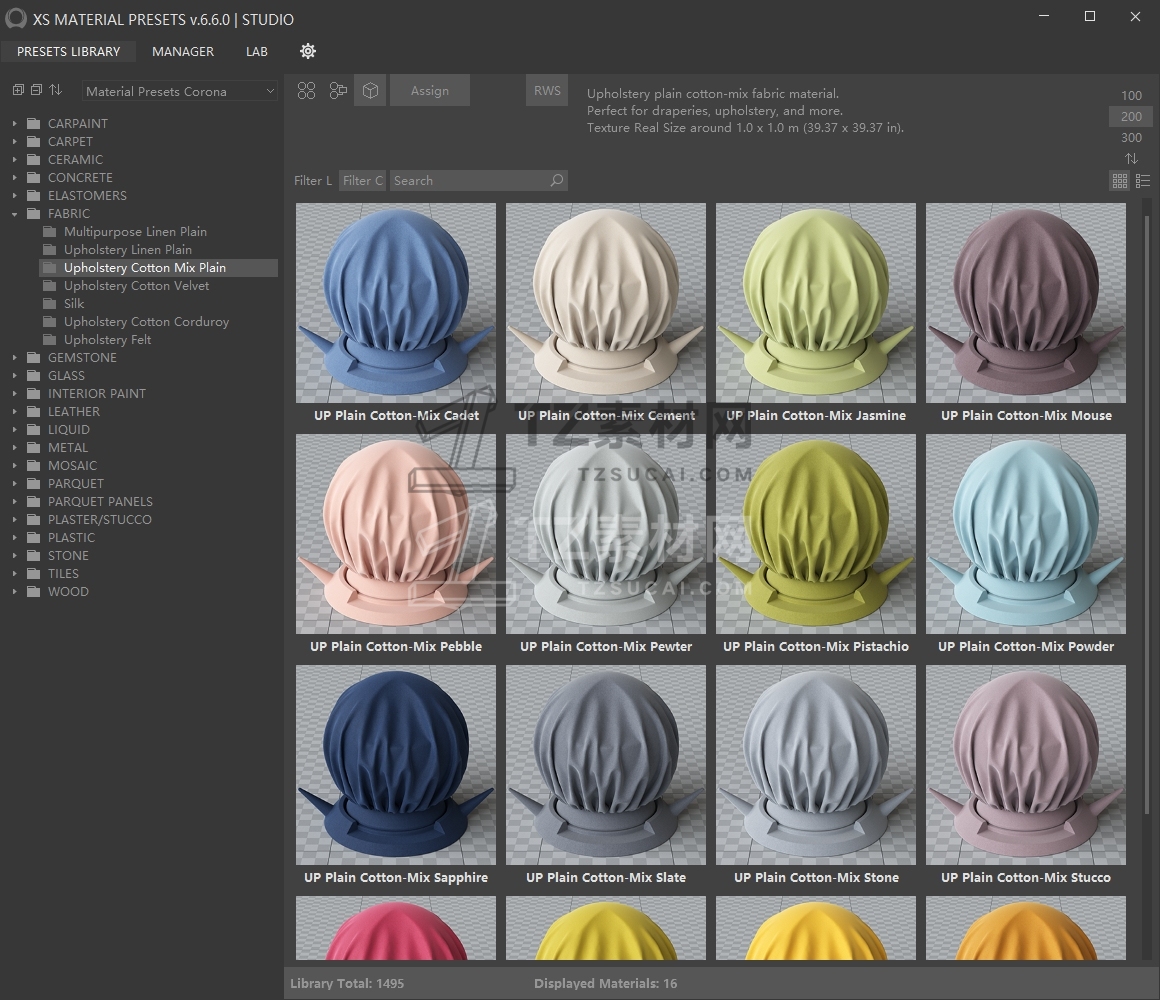This screenshot has width=1160, height=1000.
Task: Expand the STONE folder arrow
Action: pos(14,555)
